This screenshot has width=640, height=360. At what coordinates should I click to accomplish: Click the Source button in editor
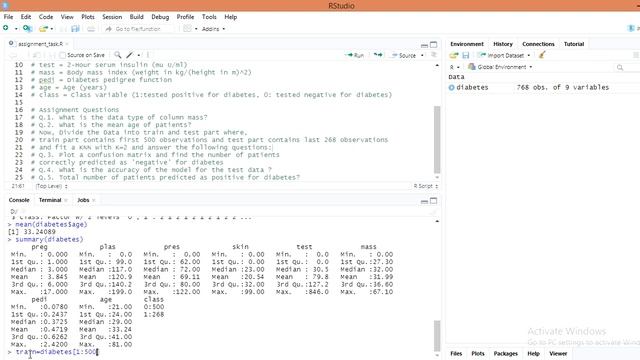coord(403,55)
